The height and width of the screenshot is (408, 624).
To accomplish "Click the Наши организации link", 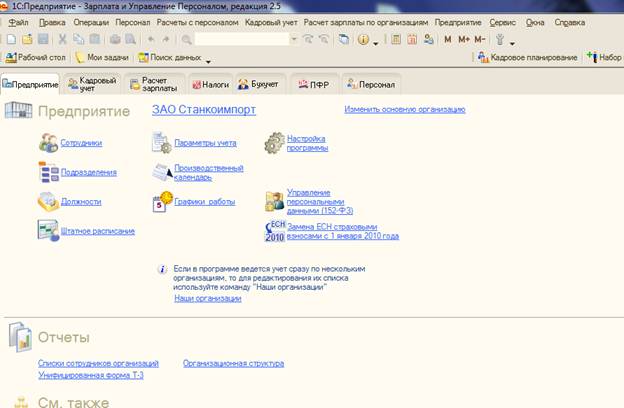I will tap(208, 298).
